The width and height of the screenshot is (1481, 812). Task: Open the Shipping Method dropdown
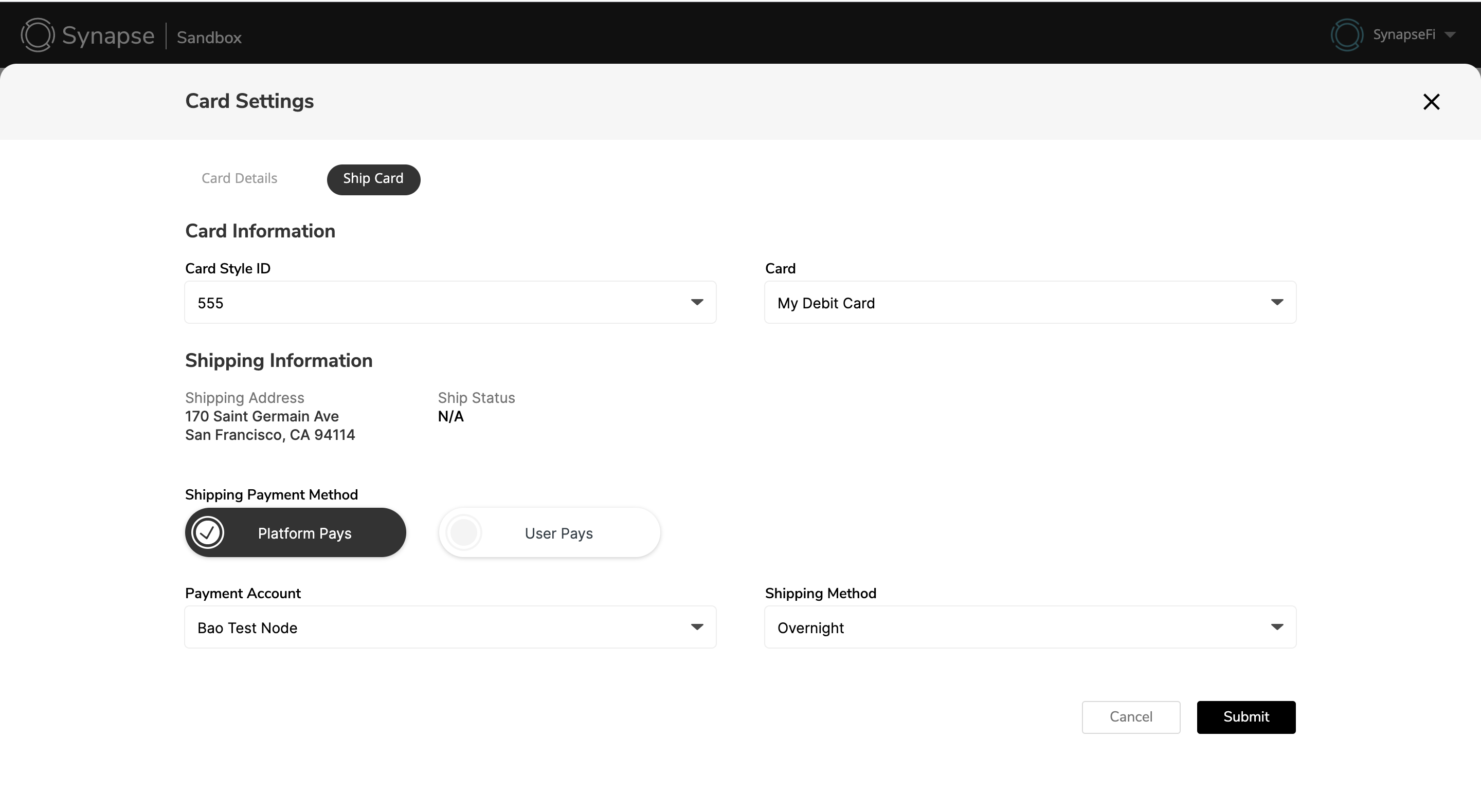[1030, 627]
